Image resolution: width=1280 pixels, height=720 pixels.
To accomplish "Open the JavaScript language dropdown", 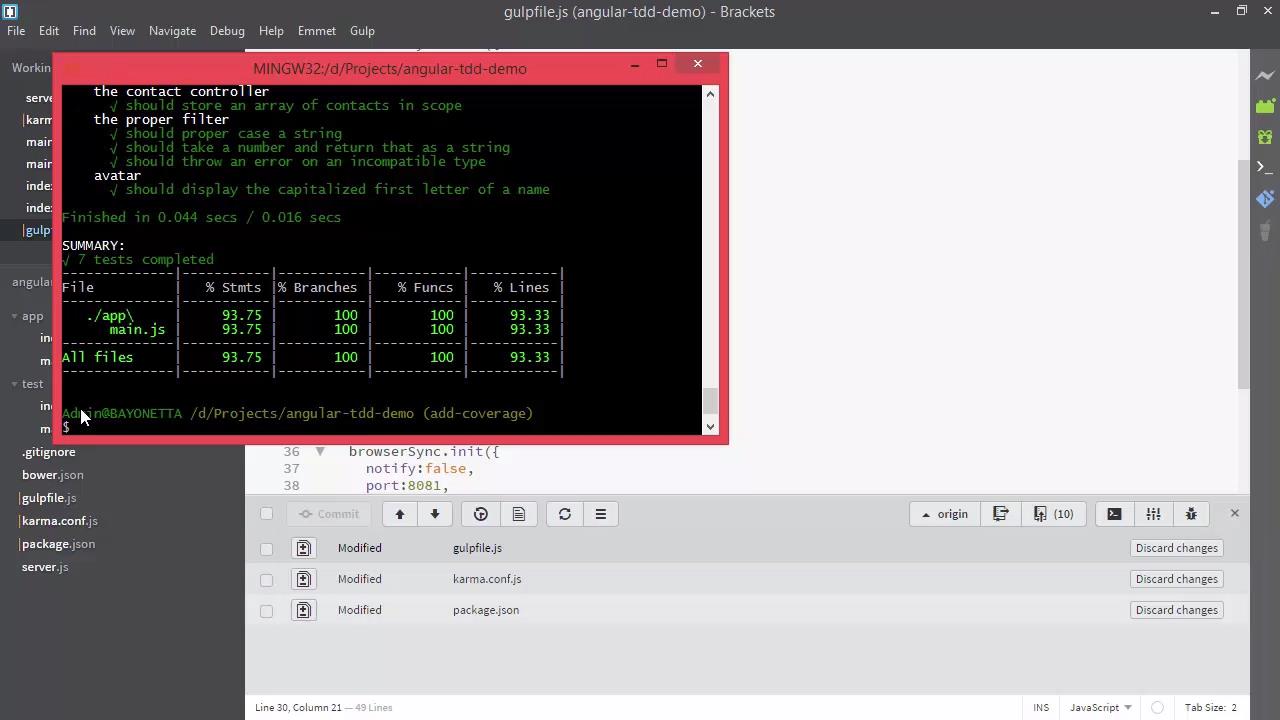I will pos(1100,707).
